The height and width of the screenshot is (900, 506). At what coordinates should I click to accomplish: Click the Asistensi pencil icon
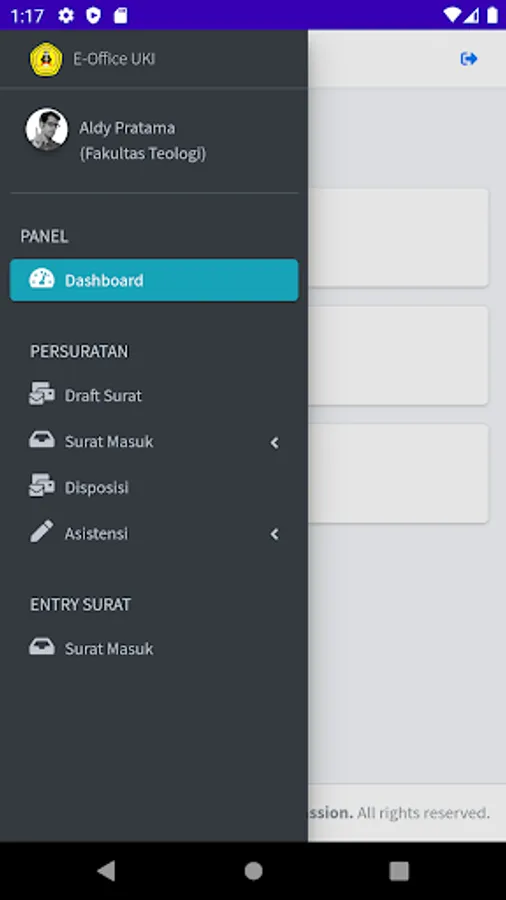41,532
